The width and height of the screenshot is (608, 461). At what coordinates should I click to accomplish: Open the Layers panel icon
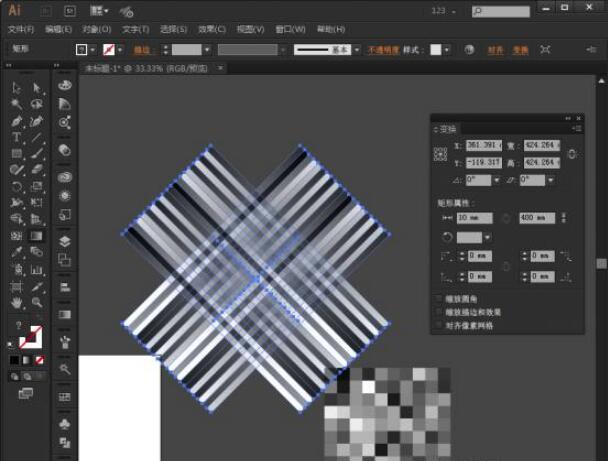pos(64,241)
